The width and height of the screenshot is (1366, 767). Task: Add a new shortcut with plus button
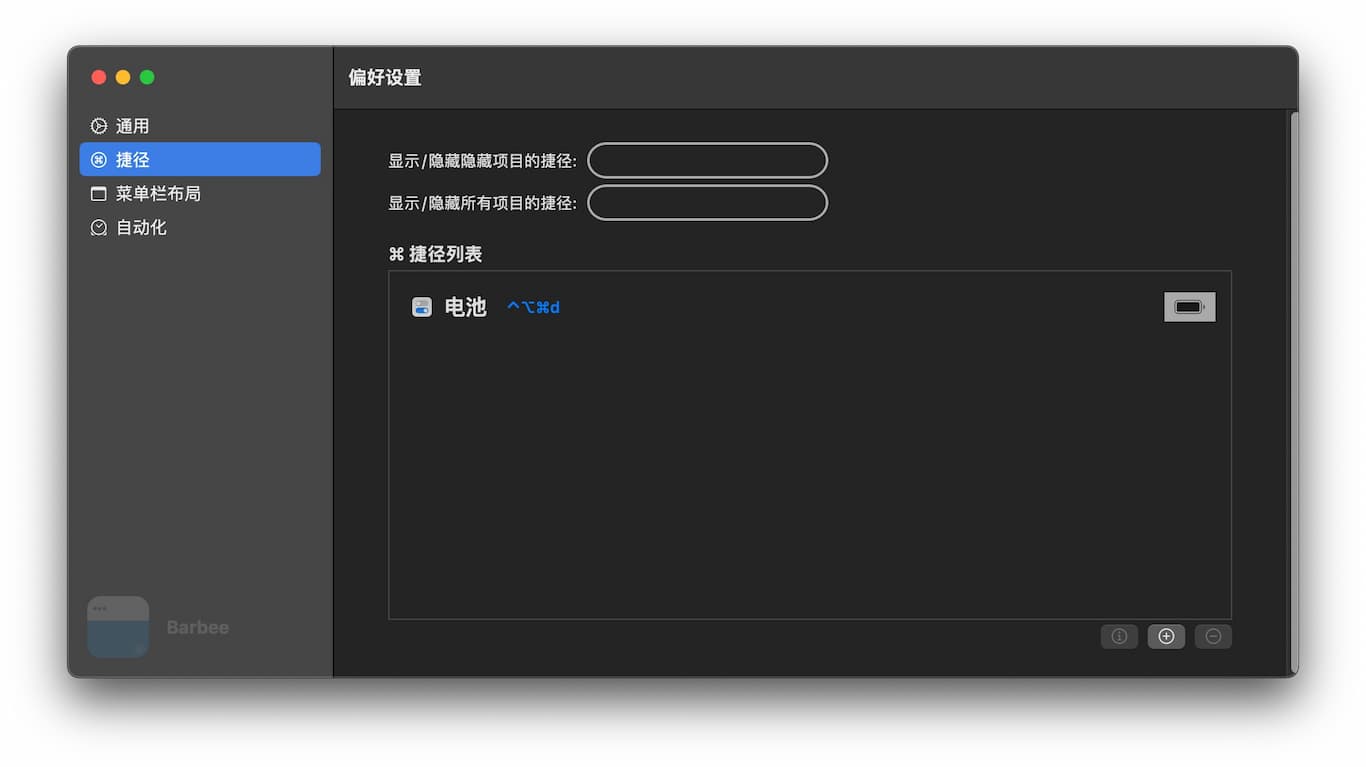point(1166,636)
